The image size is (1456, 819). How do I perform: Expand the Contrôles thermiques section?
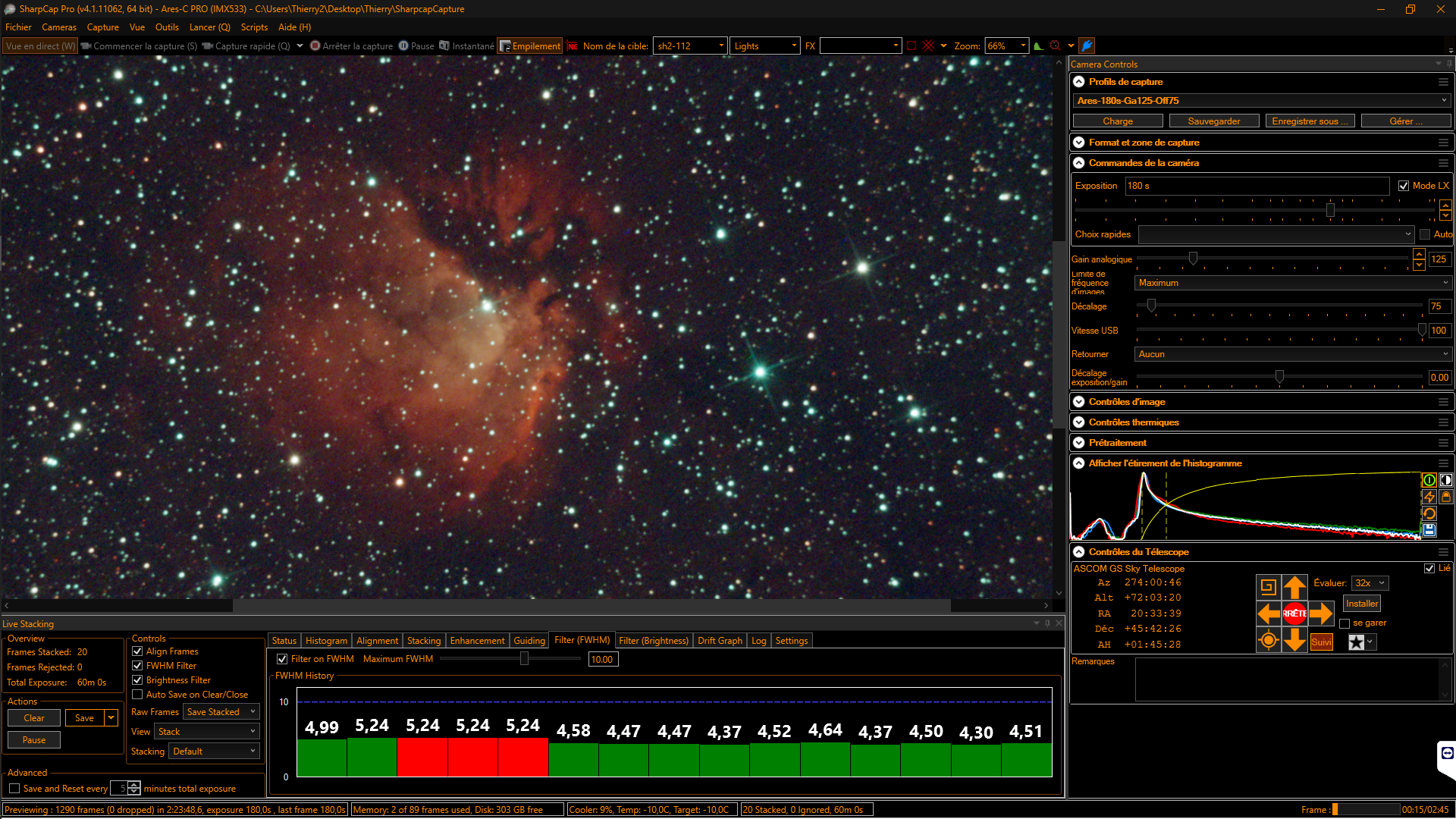(x=1078, y=422)
